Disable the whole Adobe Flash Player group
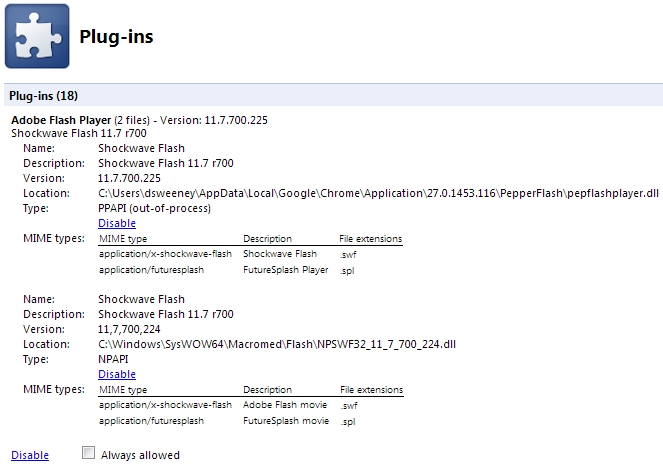This screenshot has width=663, height=465. [30, 455]
